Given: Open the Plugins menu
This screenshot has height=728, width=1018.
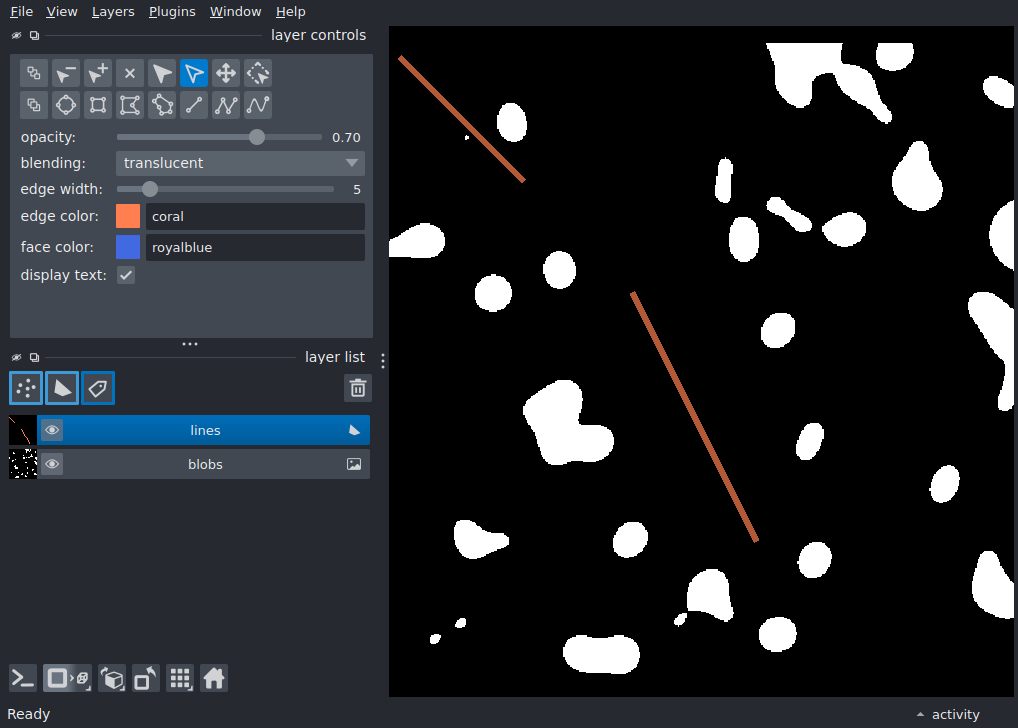Looking at the screenshot, I should (172, 12).
